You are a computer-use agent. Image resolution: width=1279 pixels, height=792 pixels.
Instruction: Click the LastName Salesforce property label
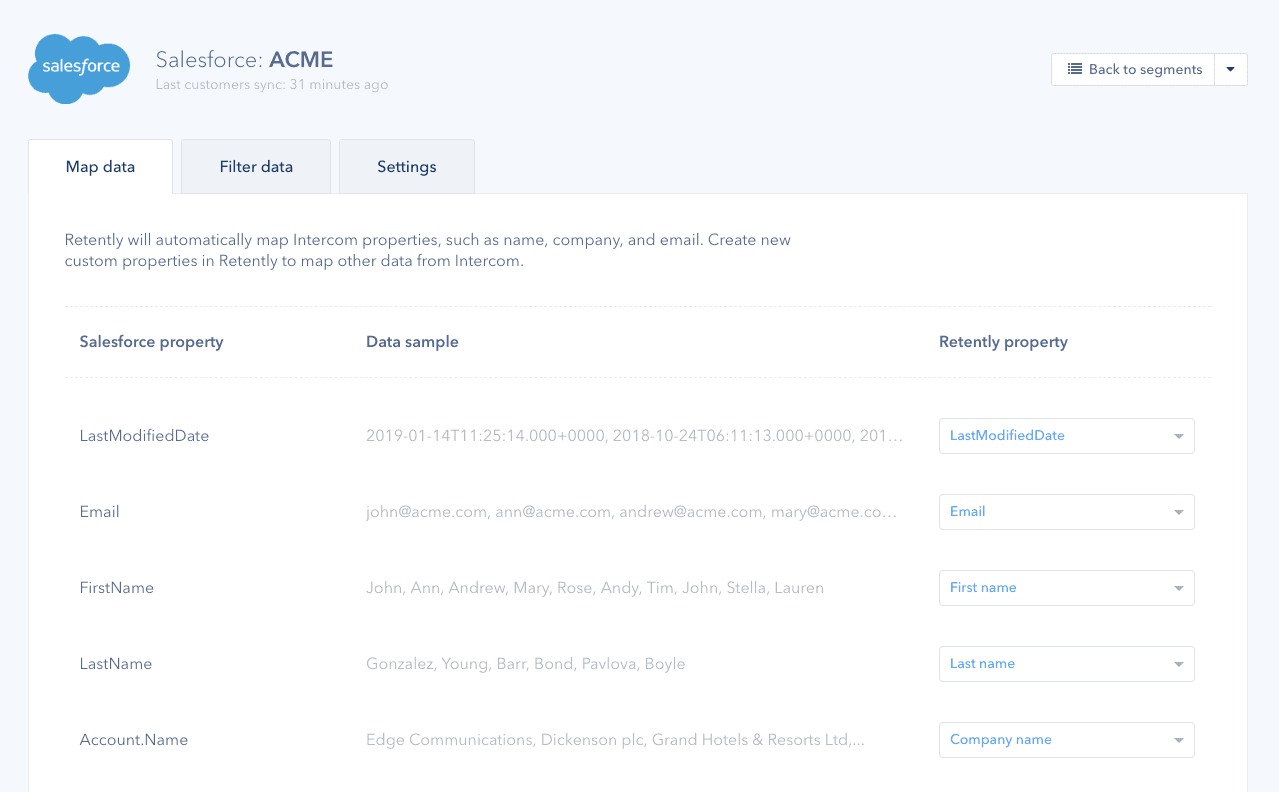tap(115, 664)
